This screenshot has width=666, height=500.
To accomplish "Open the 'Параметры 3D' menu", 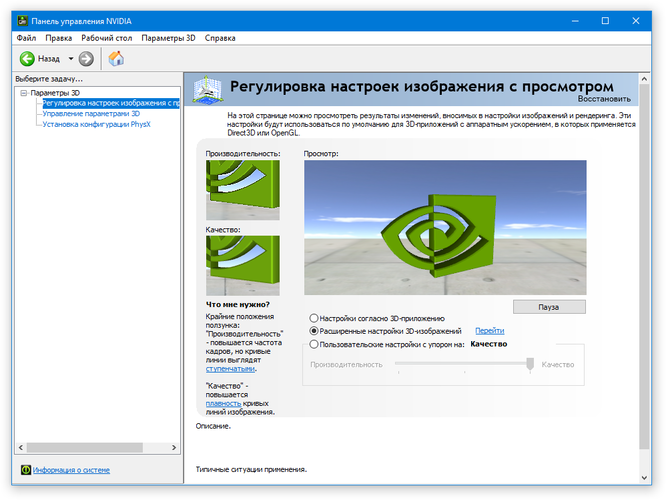I will (x=168, y=38).
